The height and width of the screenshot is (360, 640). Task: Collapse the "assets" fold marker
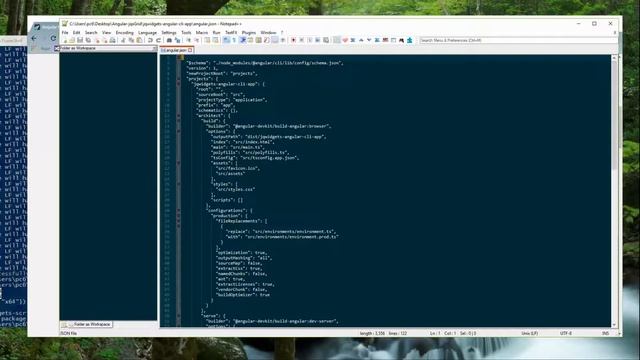[178, 163]
